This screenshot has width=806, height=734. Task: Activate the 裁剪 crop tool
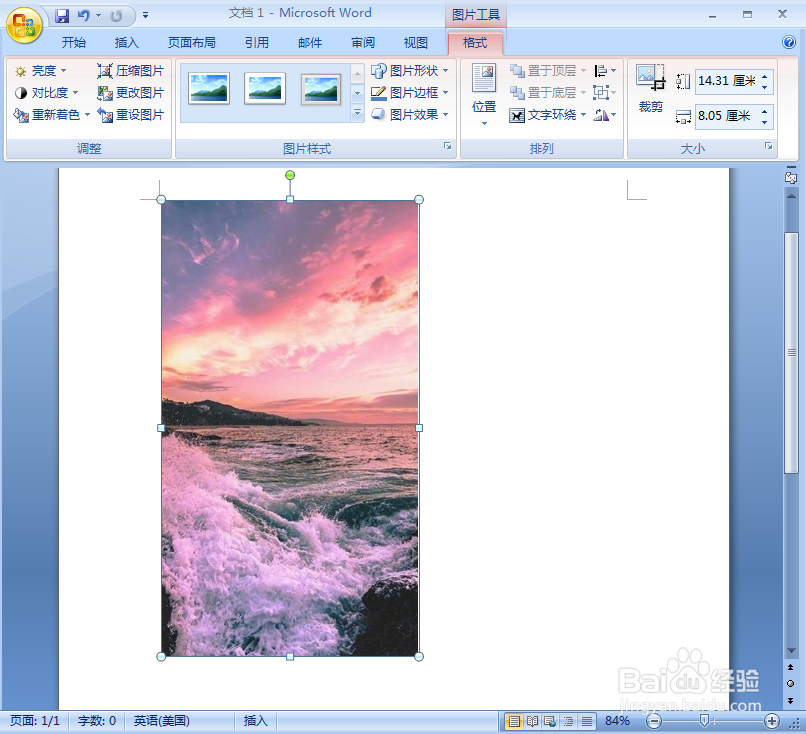pos(651,88)
